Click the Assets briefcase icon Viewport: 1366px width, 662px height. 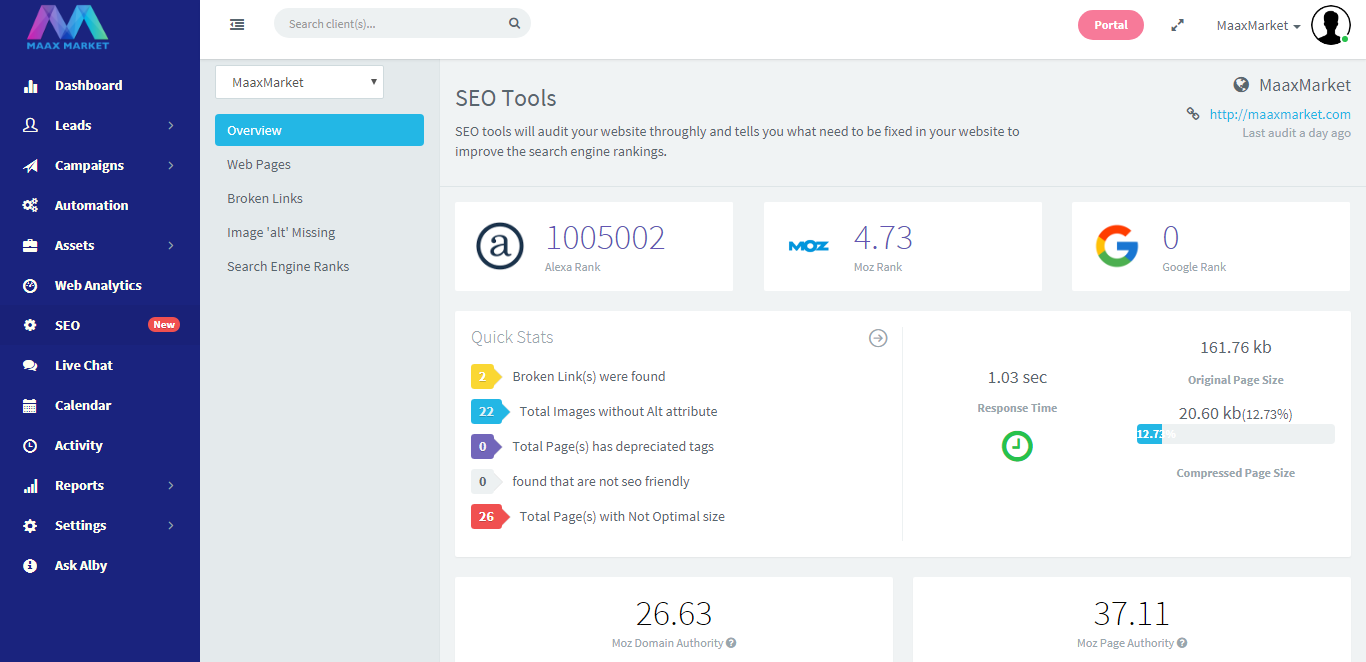coord(31,245)
